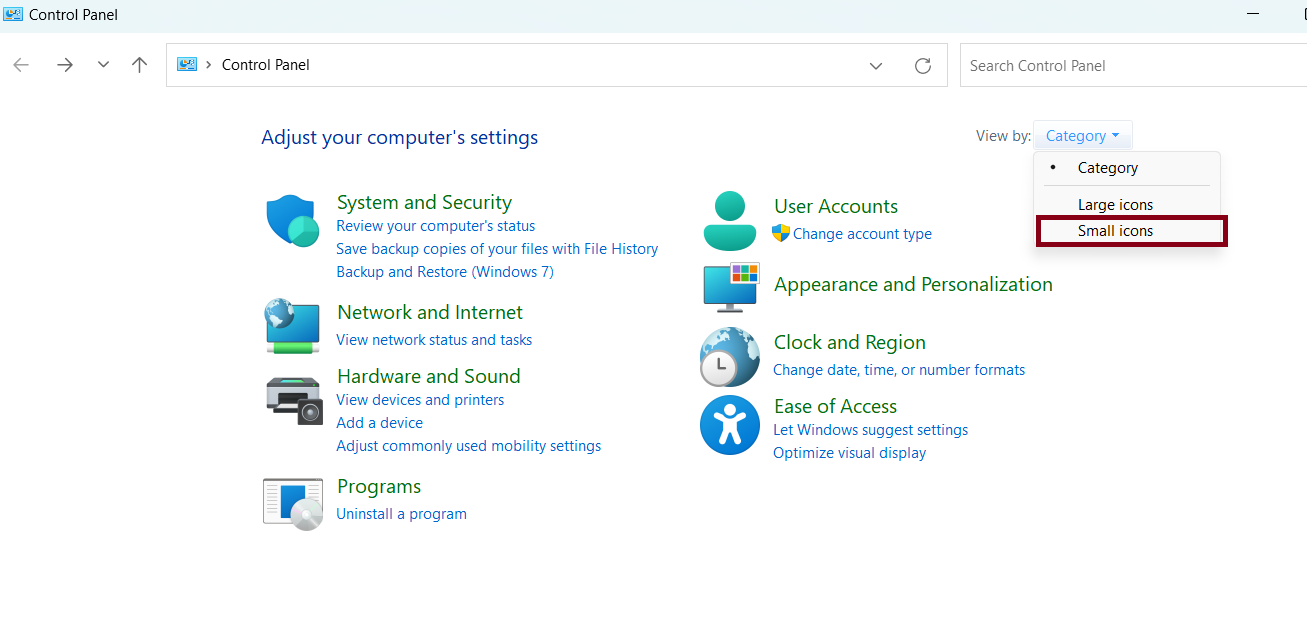Open the Ease of Access icon
The height and width of the screenshot is (644, 1307).
pyautogui.click(x=730, y=426)
